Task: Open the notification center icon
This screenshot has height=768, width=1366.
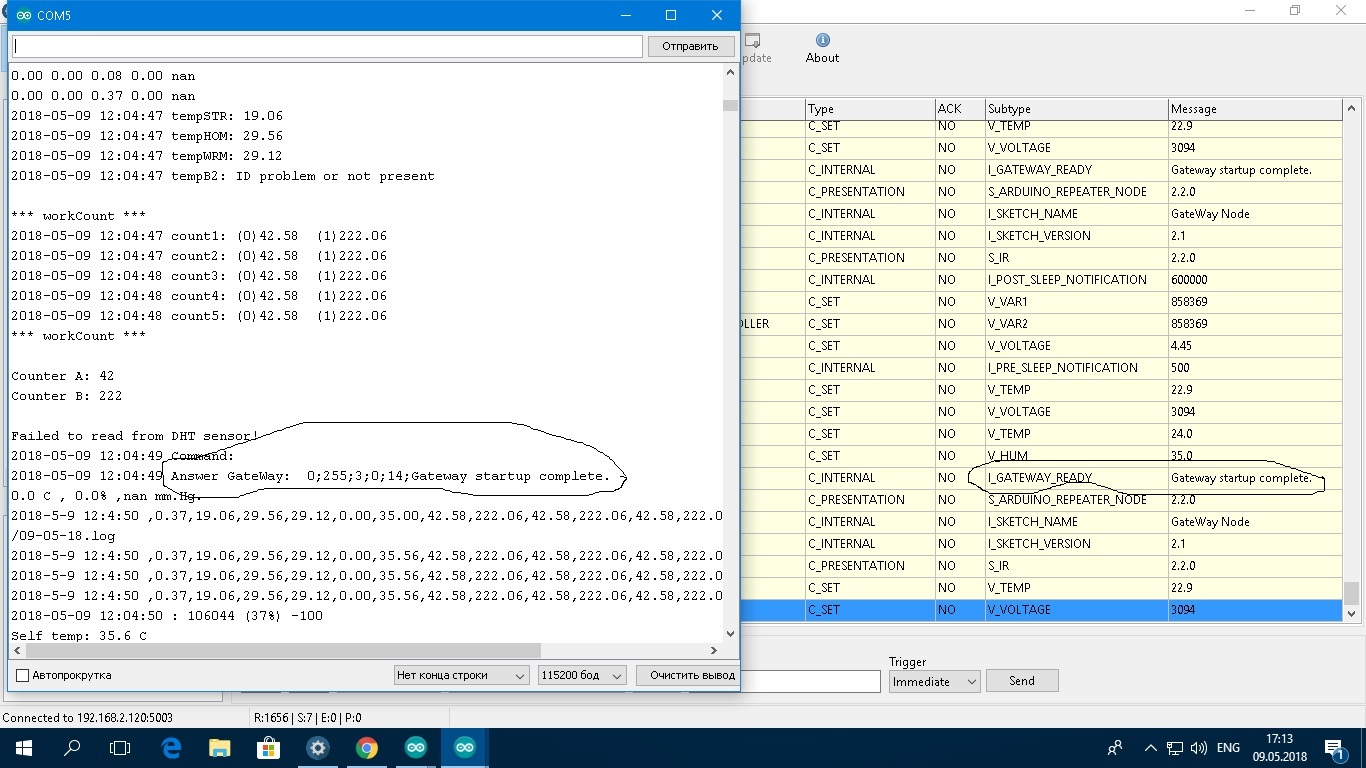Action: [x=1334, y=748]
